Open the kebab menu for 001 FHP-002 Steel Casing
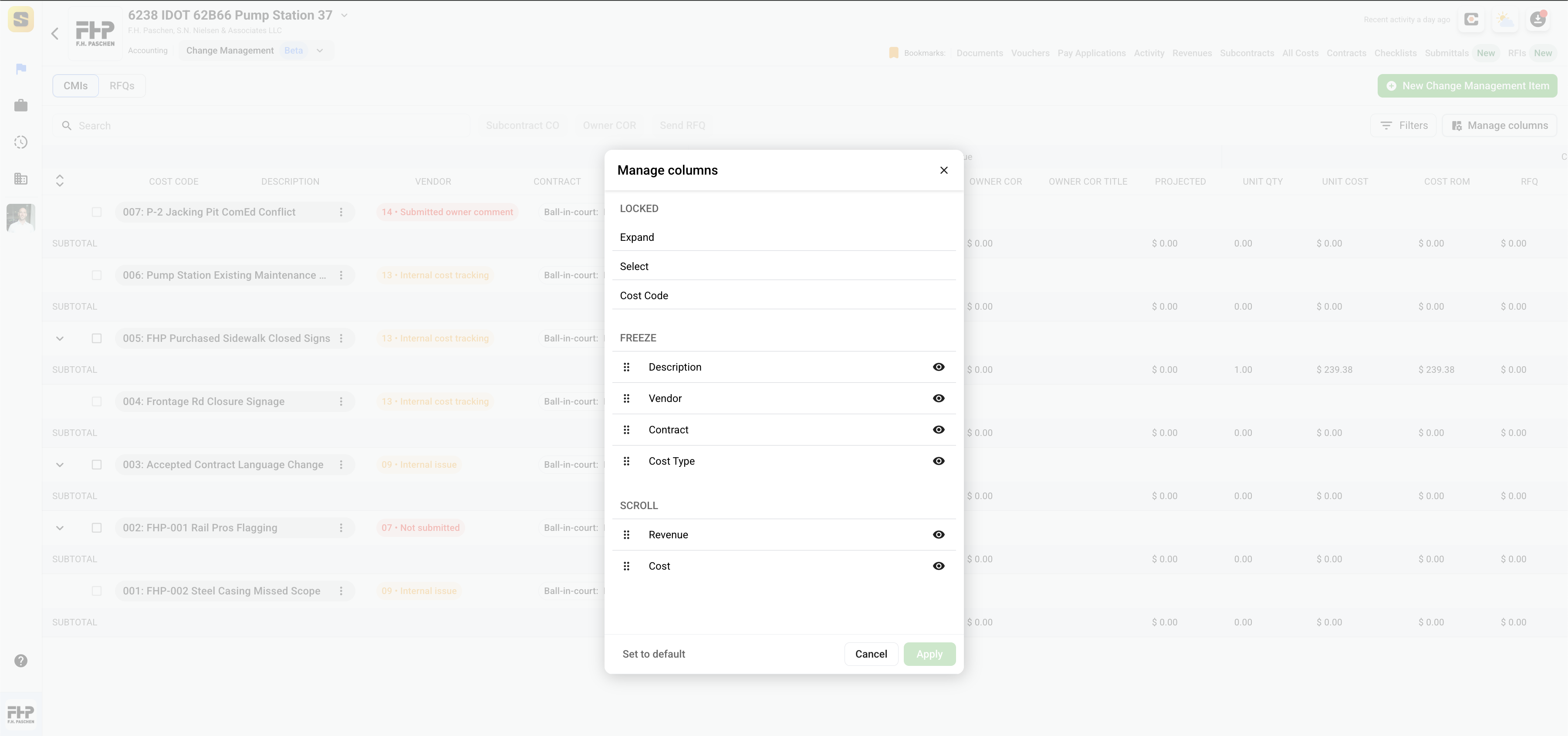The image size is (1568, 736). (341, 591)
